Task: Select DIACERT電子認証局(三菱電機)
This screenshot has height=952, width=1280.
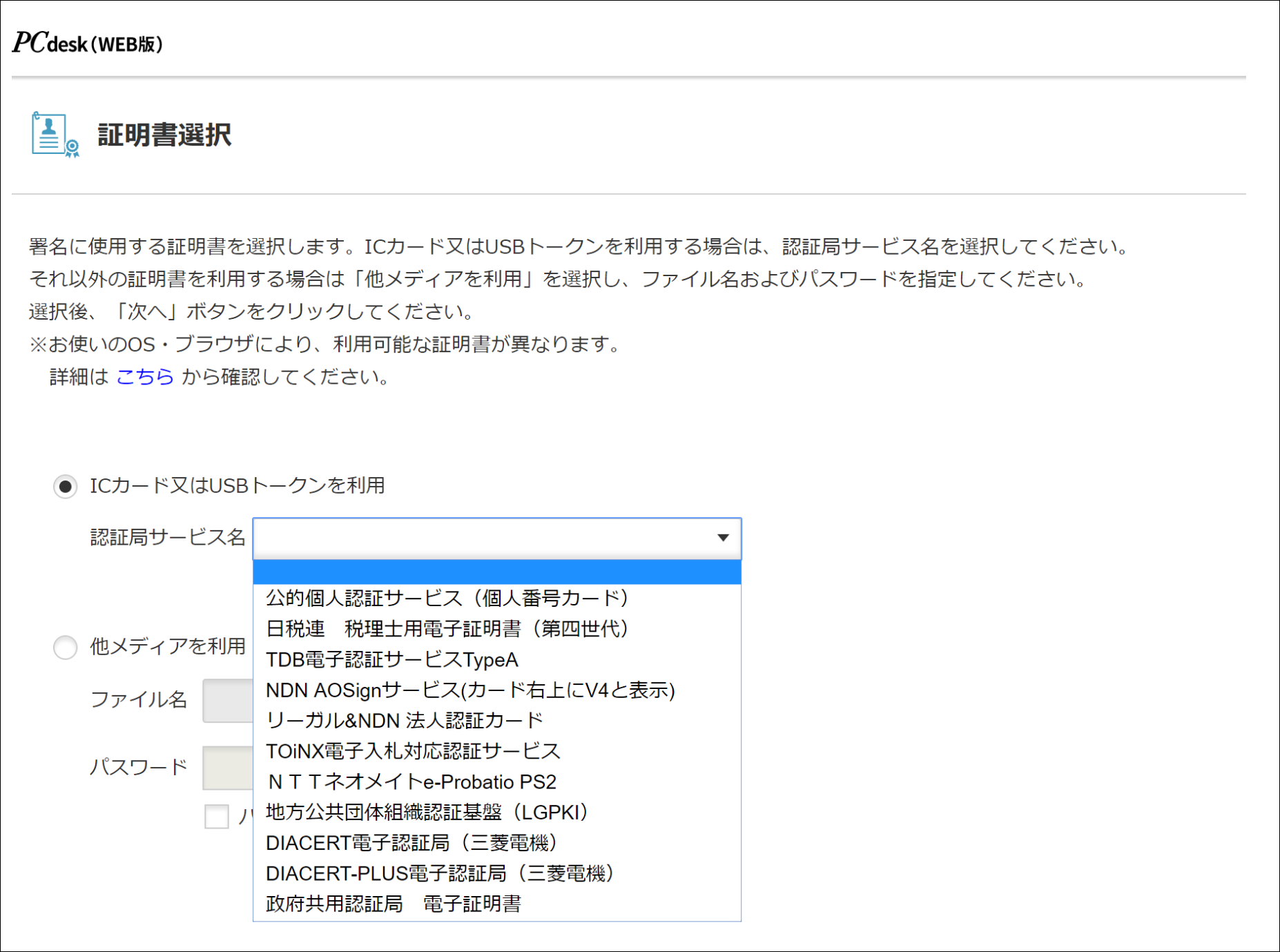Action: click(497, 843)
